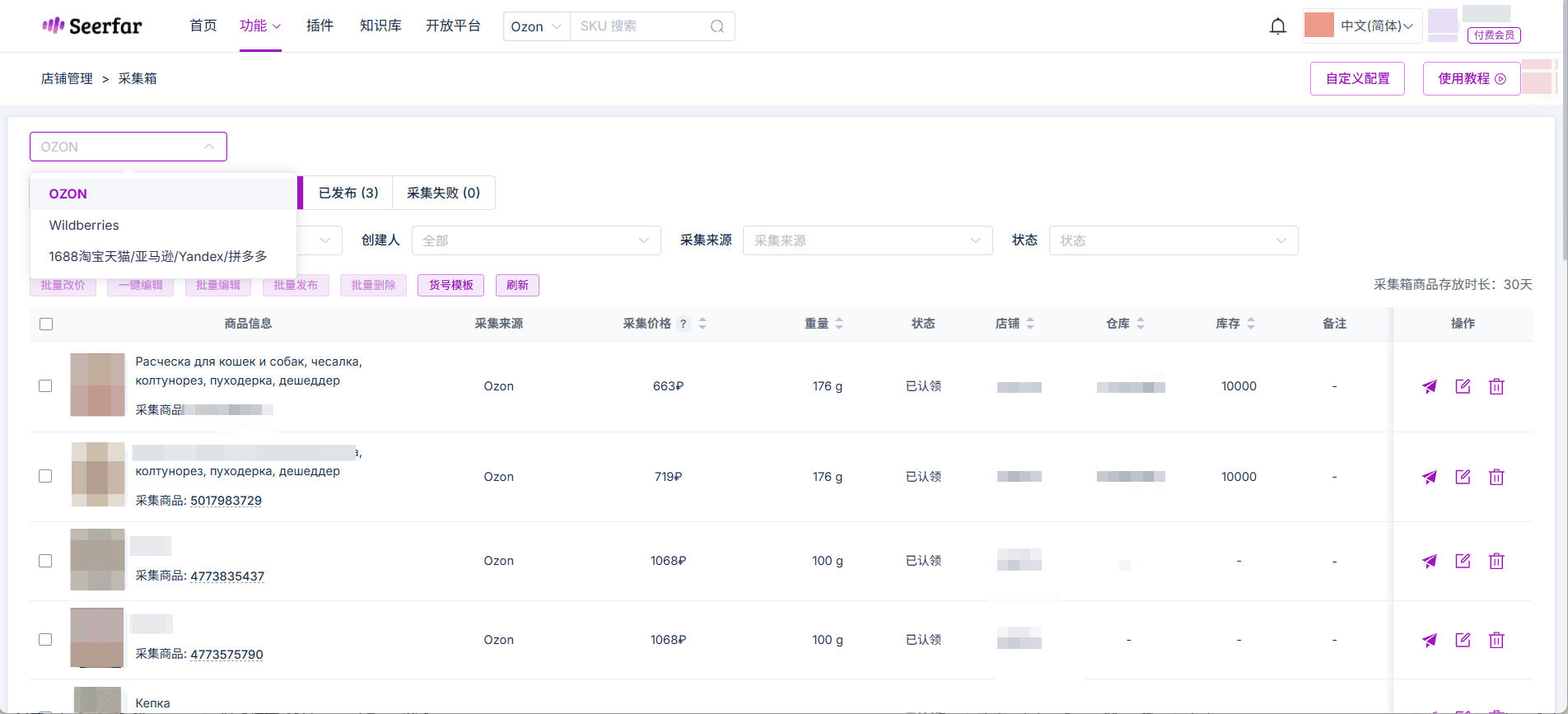Open thumbnail of the 663₽ product
1568x714 pixels.
(97, 385)
